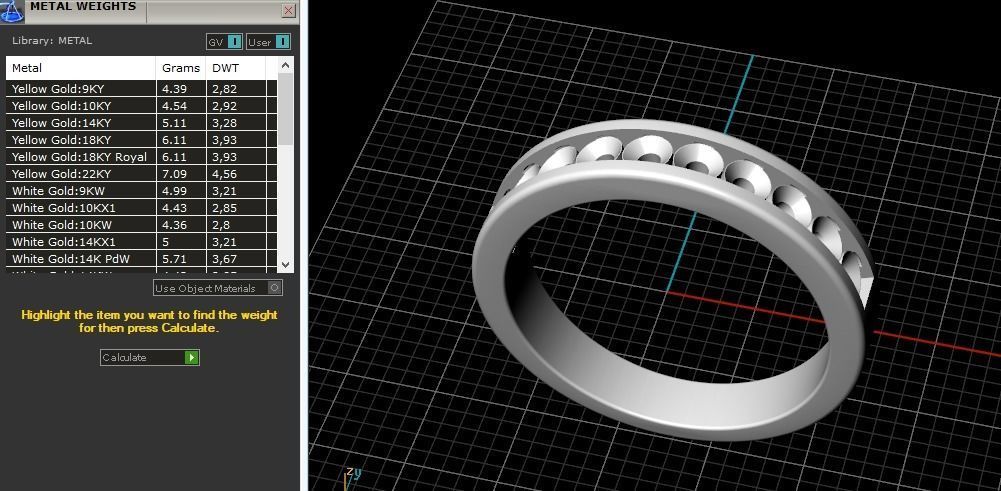Select the White Gold:10KX1 row
The height and width of the screenshot is (491, 1001).
click(142, 208)
